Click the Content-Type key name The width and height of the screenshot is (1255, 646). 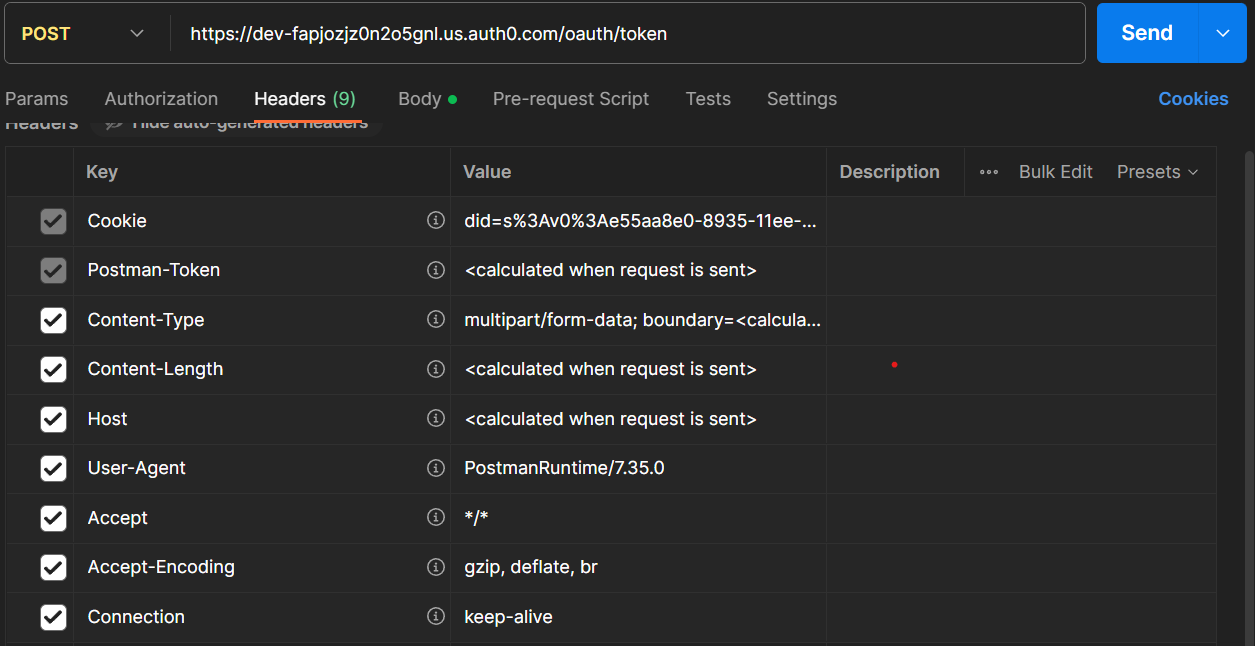[x=146, y=320]
